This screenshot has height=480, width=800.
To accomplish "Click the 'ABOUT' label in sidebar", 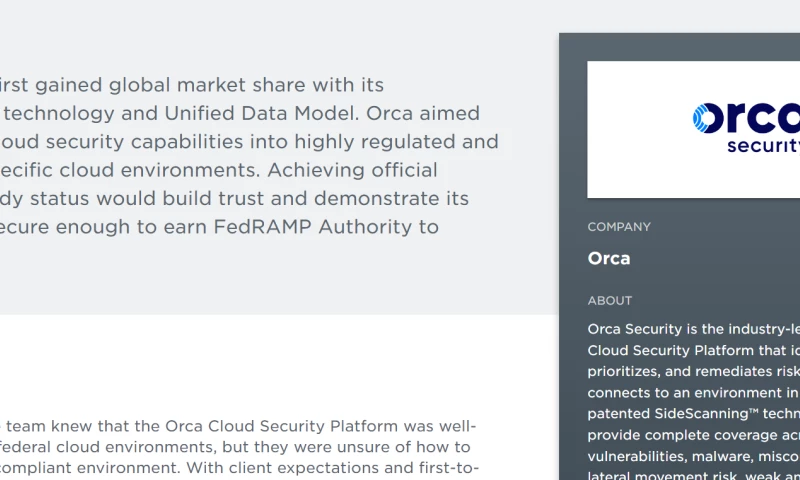I will tap(610, 301).
